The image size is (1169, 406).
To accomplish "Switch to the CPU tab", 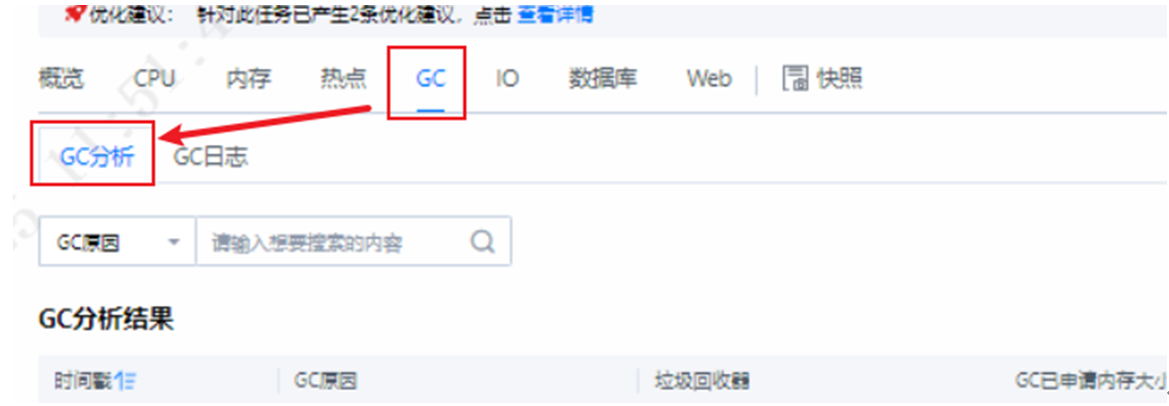I will 154,79.
